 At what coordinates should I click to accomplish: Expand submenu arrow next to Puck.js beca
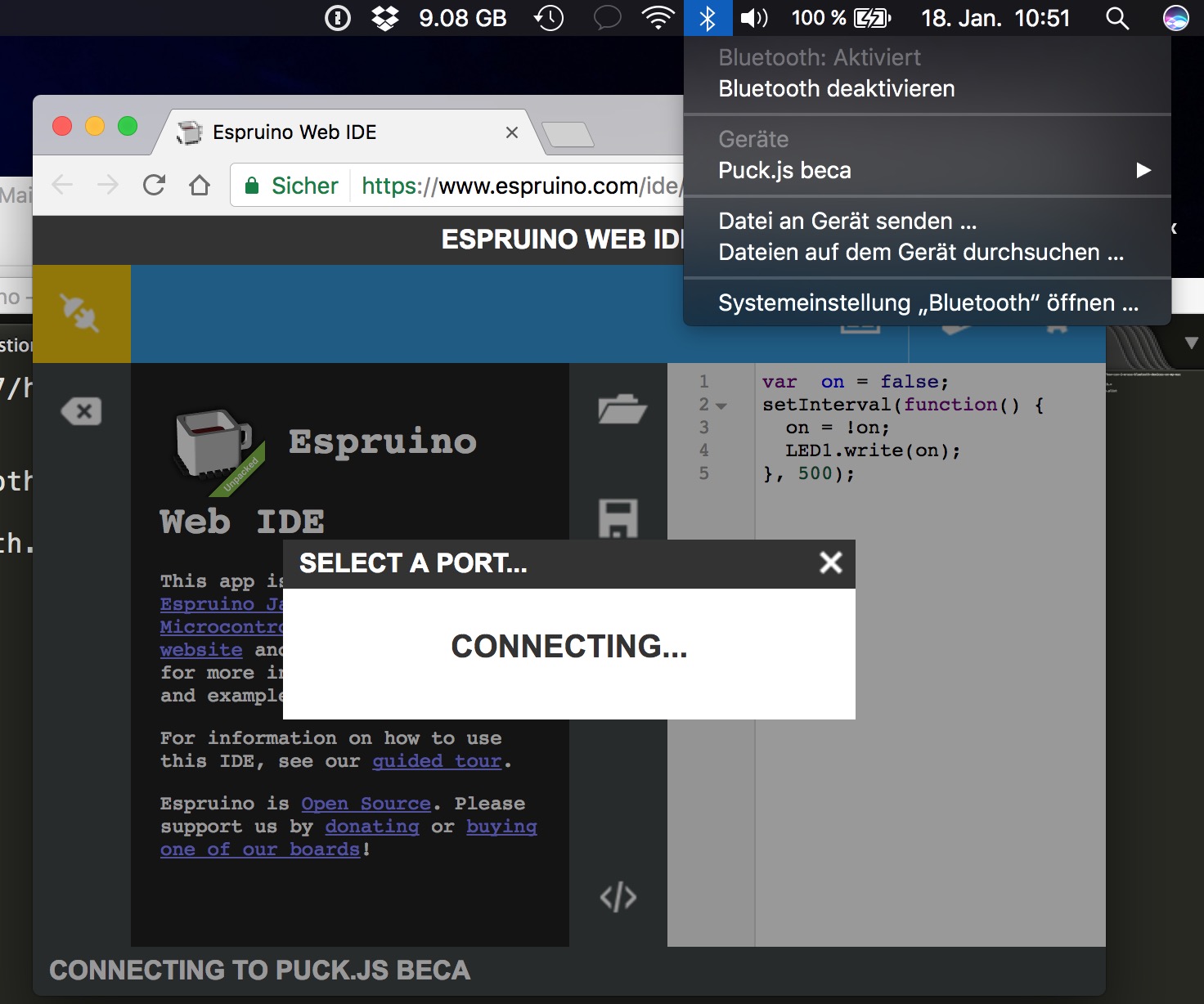1143,170
